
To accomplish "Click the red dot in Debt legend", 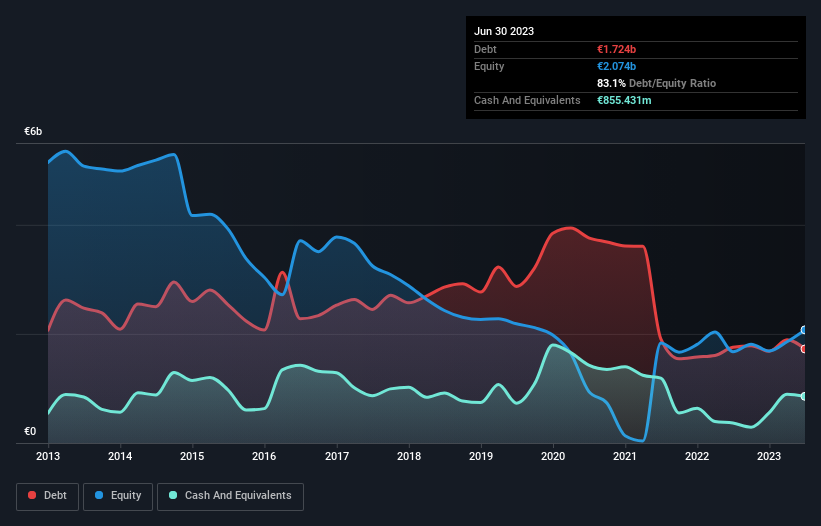I will pos(32,495).
